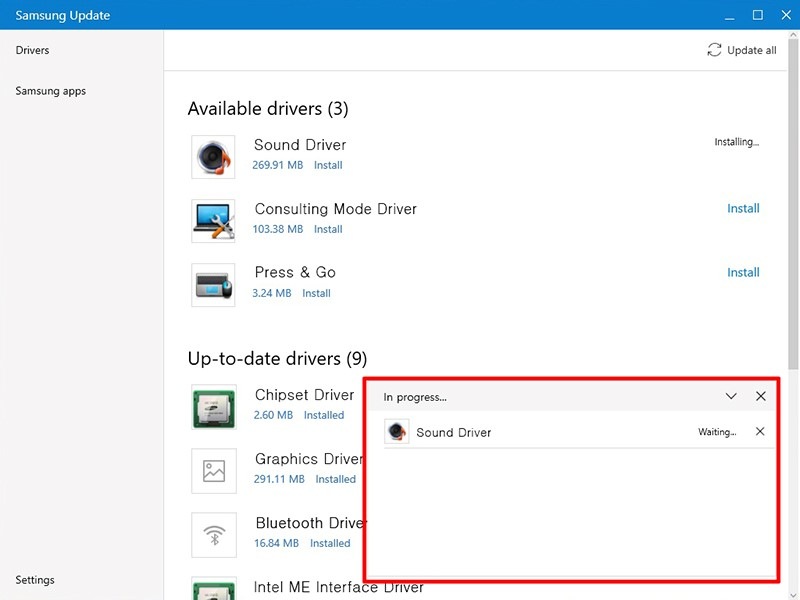Select the Bluetooth Driver title

[x=310, y=523]
